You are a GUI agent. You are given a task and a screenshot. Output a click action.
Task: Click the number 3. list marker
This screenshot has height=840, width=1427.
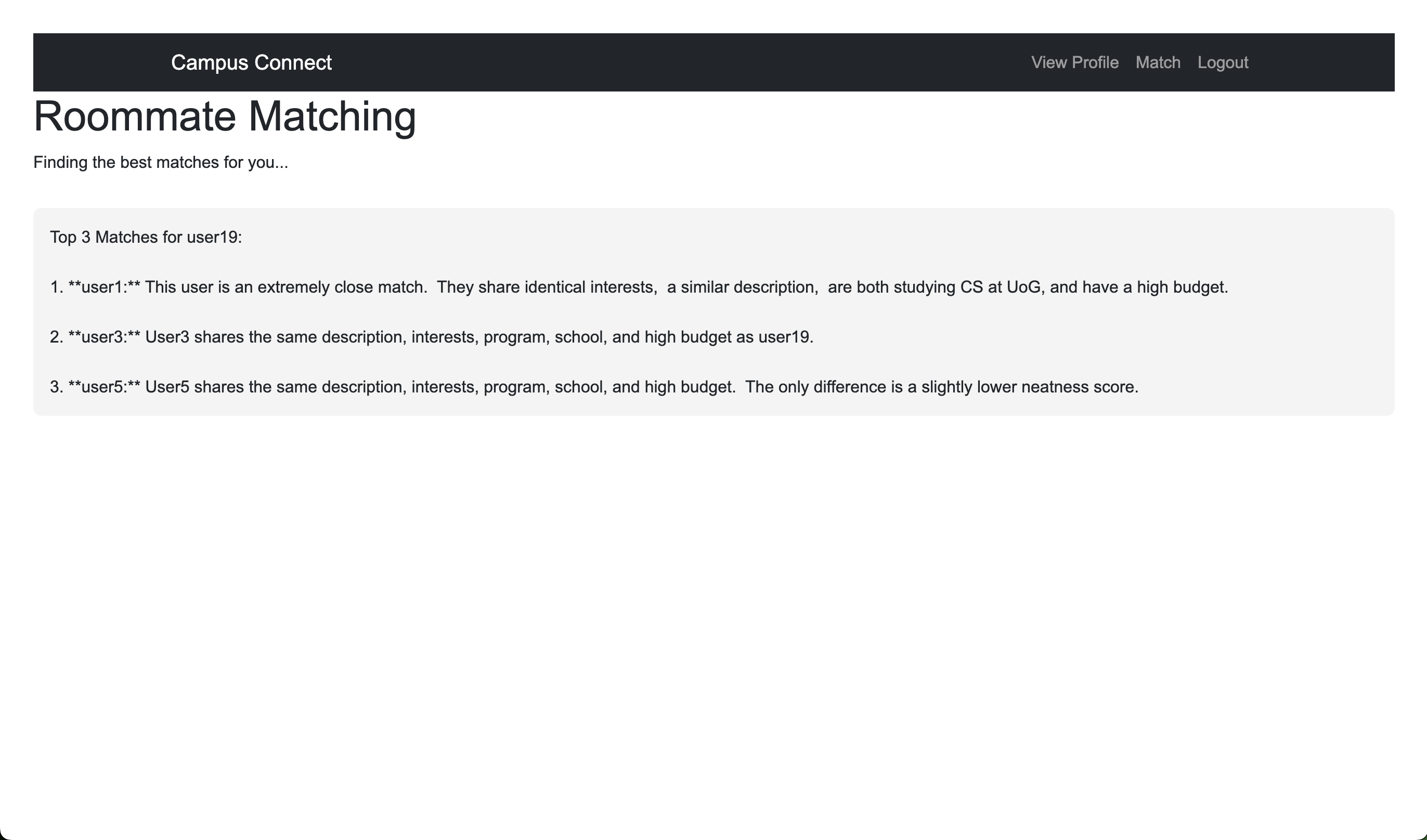[x=56, y=387]
